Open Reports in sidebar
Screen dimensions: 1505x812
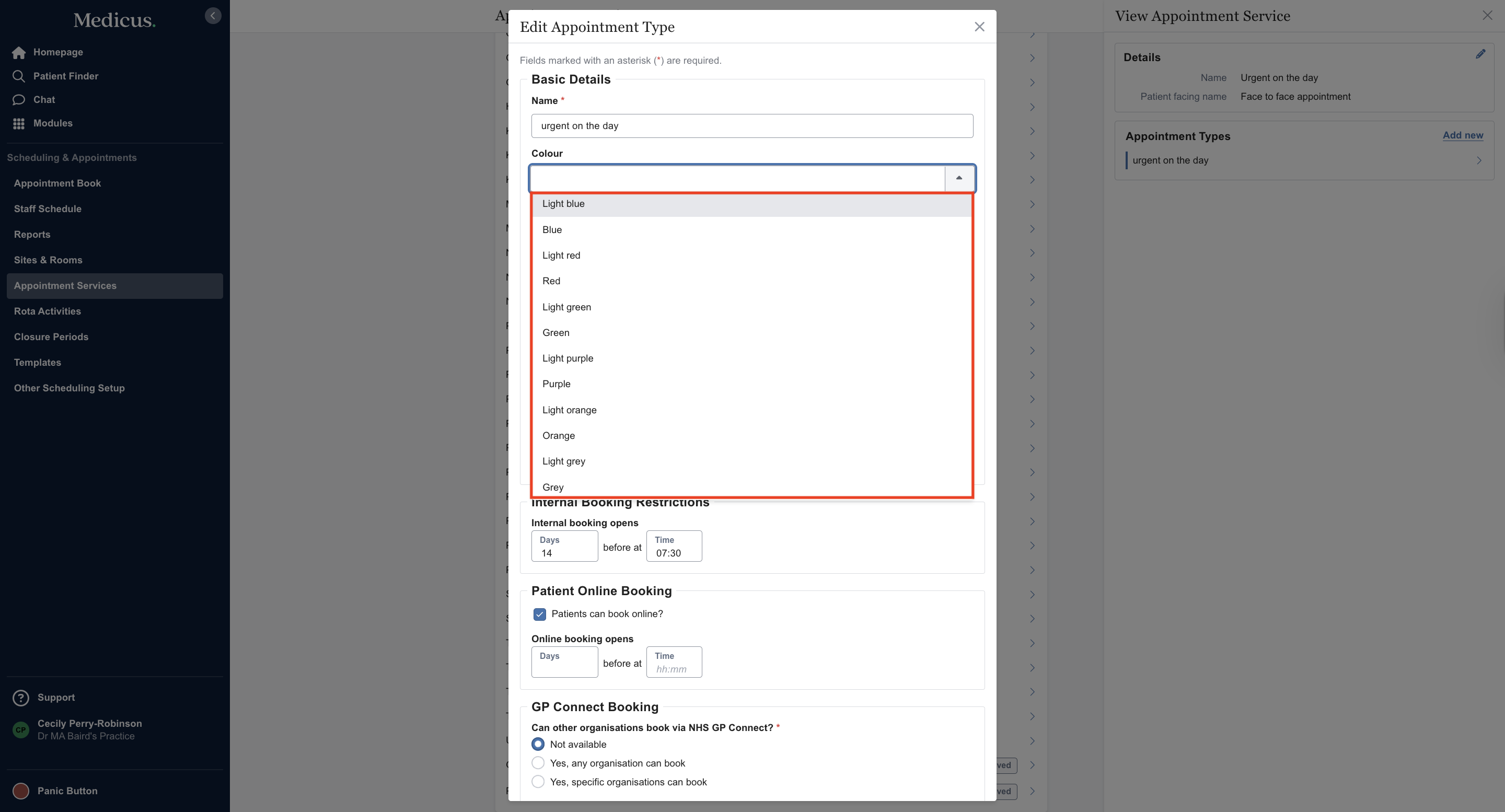coord(114,235)
